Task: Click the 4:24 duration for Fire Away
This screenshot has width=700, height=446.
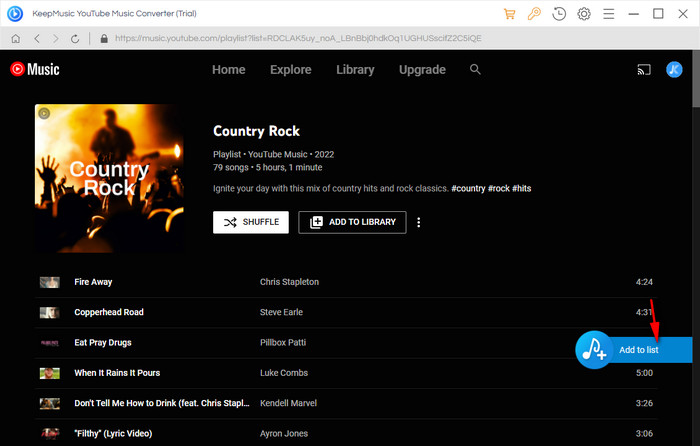Action: (644, 282)
